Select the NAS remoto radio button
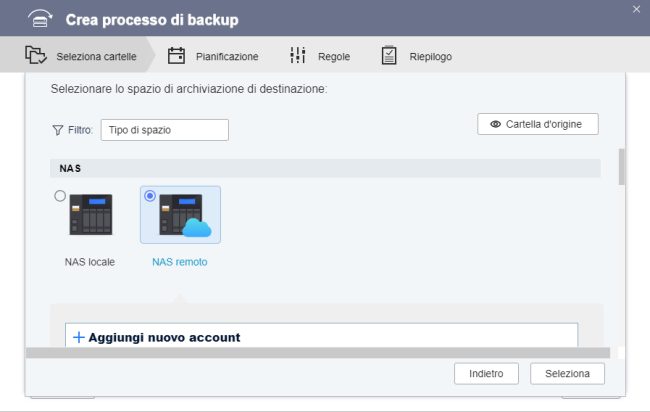Image resolution: width=650 pixels, height=412 pixels. click(150, 196)
